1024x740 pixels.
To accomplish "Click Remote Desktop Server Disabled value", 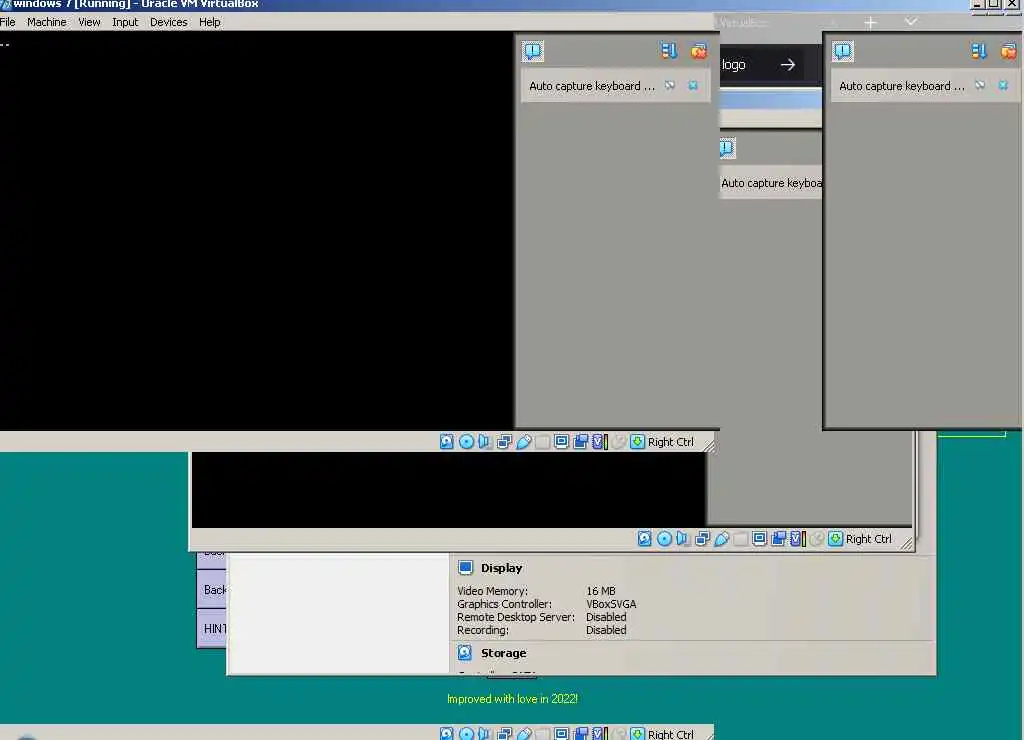I will pos(606,617).
